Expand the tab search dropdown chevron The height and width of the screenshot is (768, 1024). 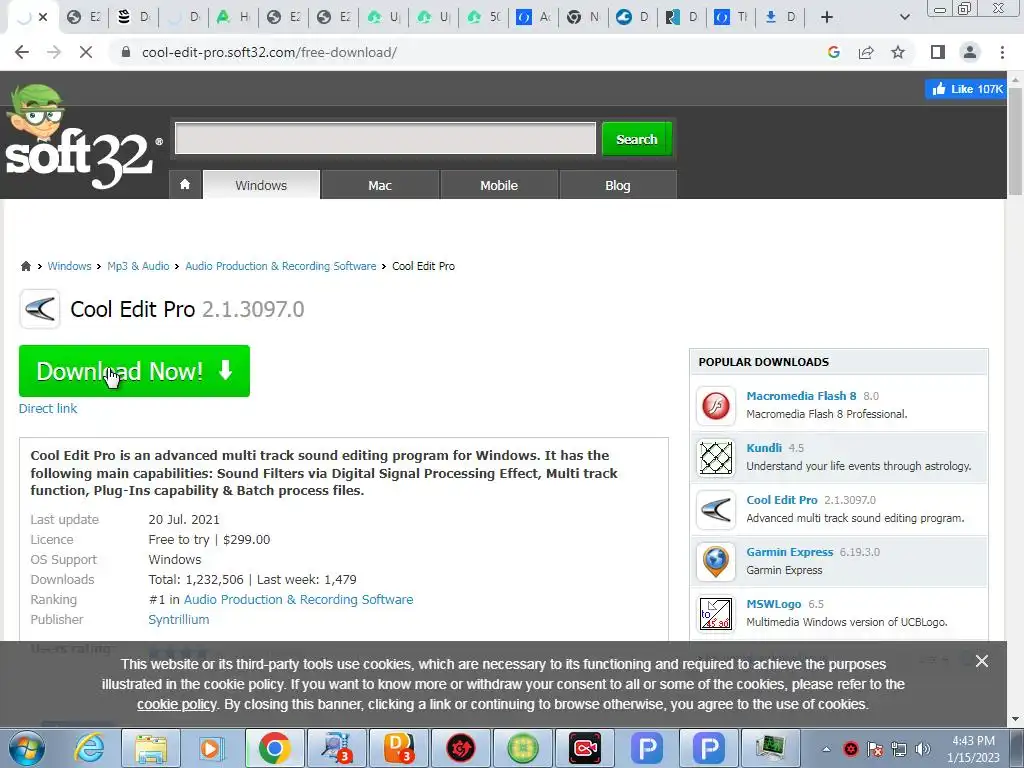[x=904, y=17]
